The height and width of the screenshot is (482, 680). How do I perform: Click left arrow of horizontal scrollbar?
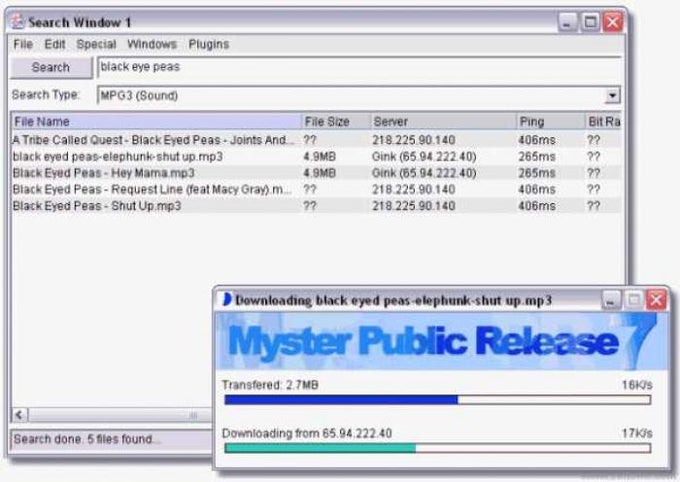coord(20,415)
